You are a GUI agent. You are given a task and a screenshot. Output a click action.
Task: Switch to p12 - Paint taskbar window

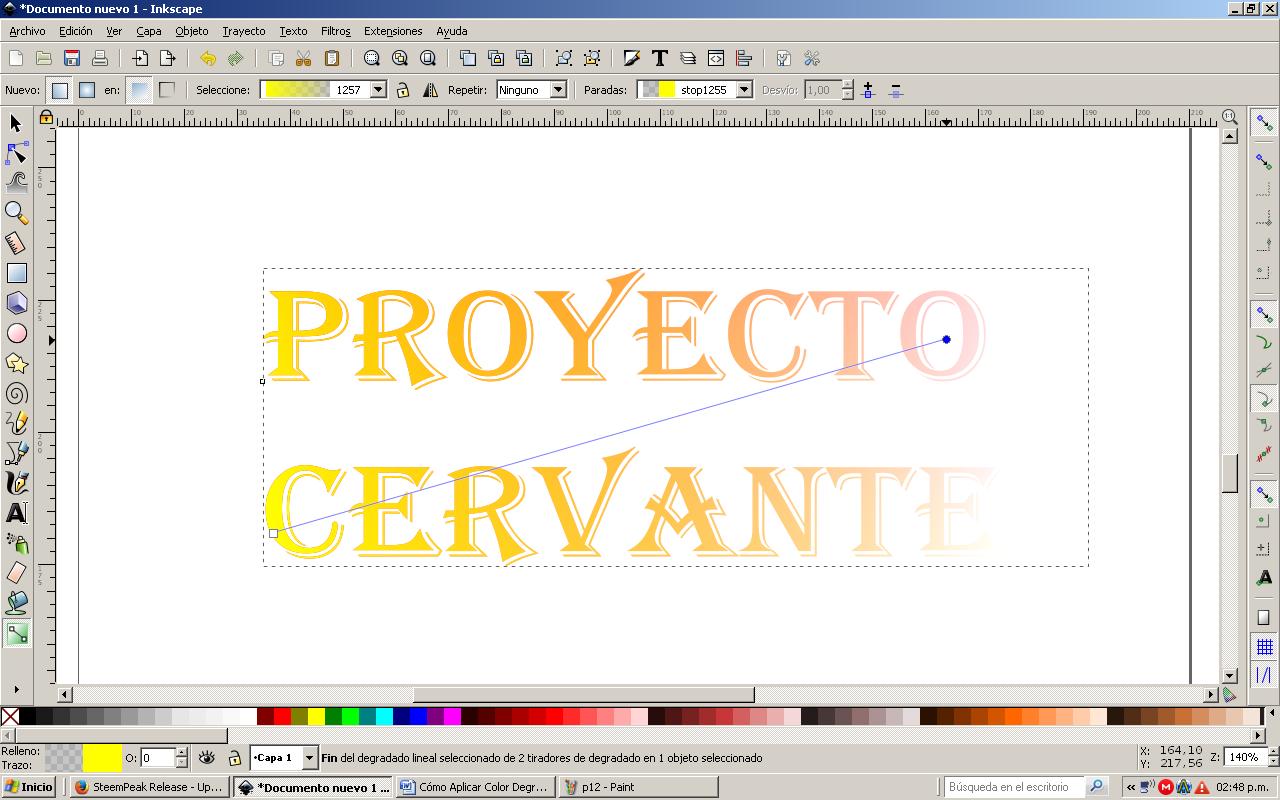tap(638, 787)
